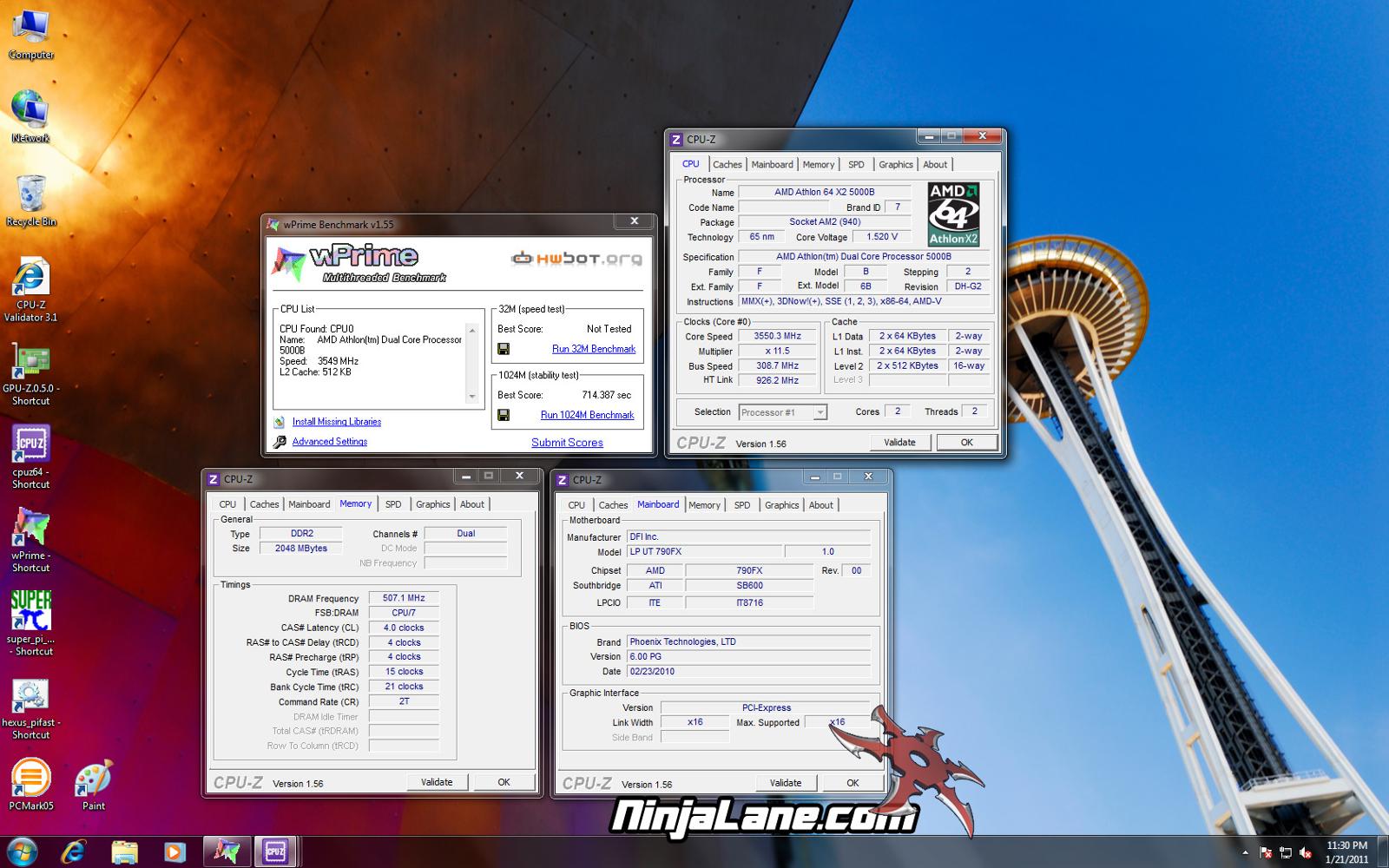The width and height of the screenshot is (1389, 868).
Task: Switch to Memory tab in Mainboard window
Action: click(x=704, y=505)
